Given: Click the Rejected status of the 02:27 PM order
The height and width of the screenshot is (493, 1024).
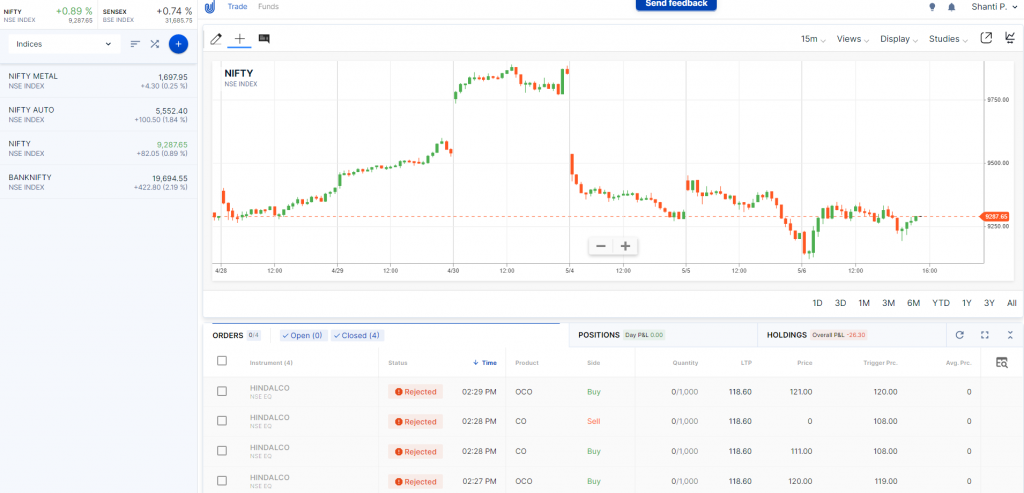Looking at the screenshot, I should tap(415, 482).
